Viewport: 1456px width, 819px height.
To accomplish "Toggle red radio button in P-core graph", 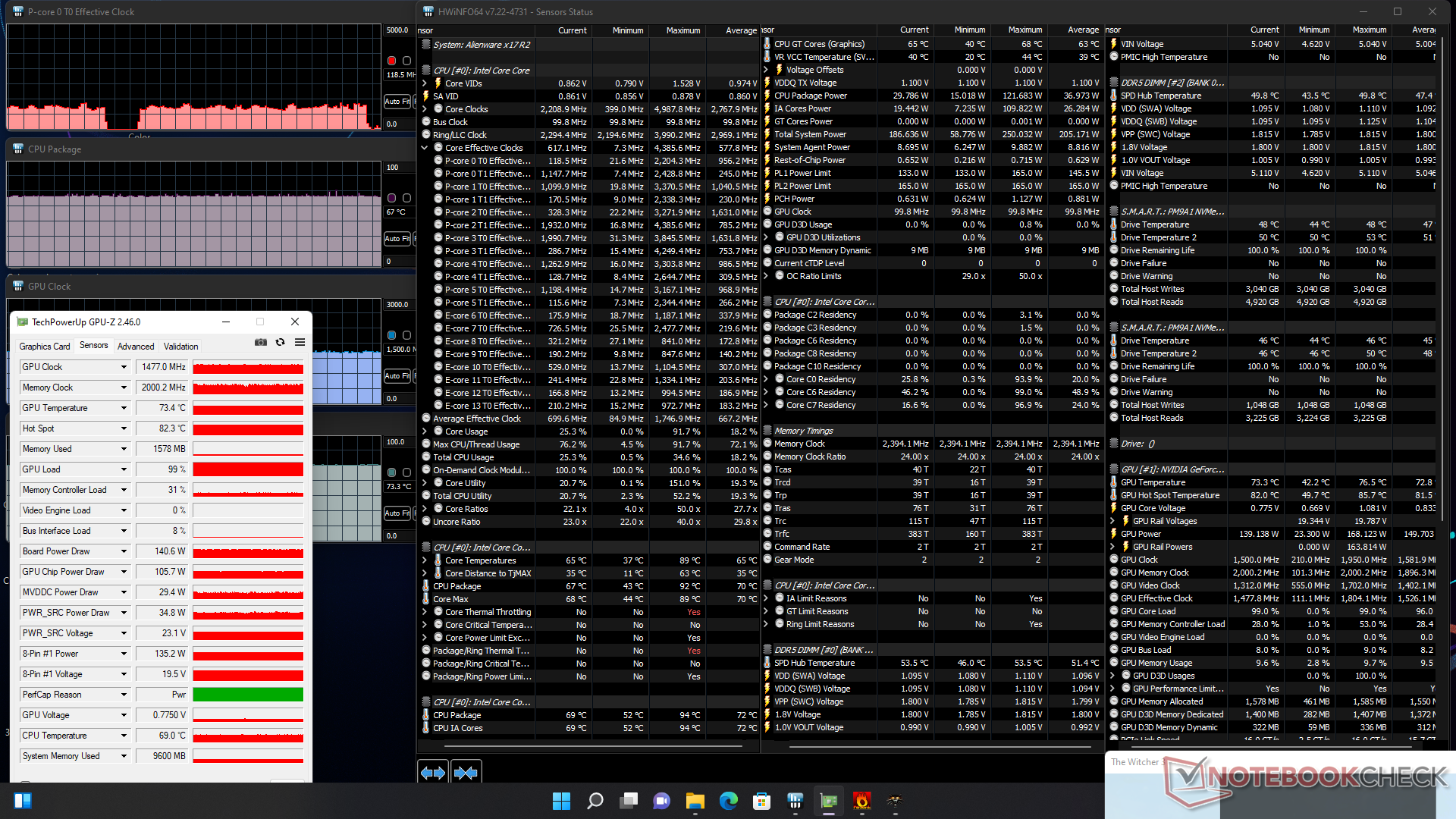I will [x=391, y=61].
